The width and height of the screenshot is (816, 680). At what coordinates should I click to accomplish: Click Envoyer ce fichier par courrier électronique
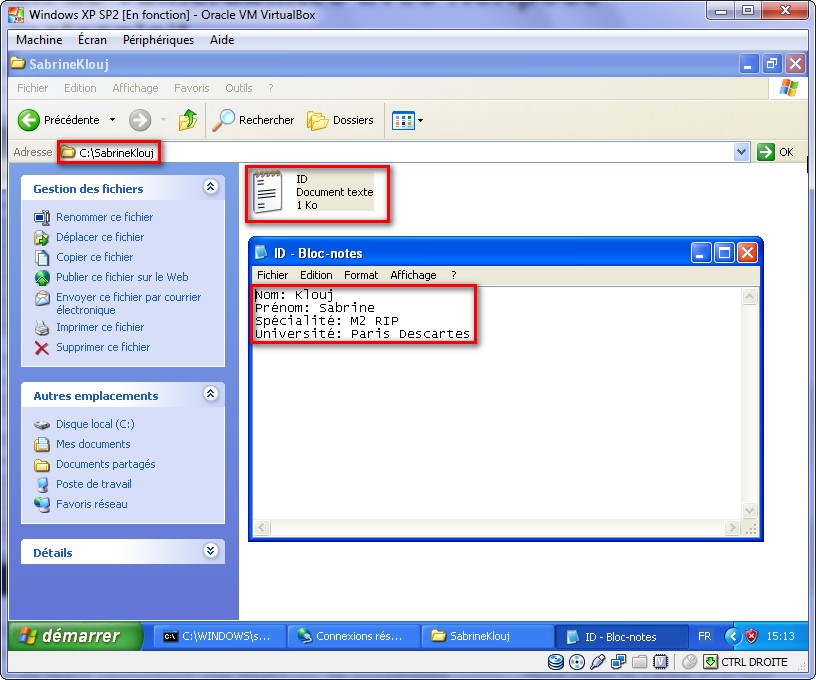pyautogui.click(x=128, y=303)
